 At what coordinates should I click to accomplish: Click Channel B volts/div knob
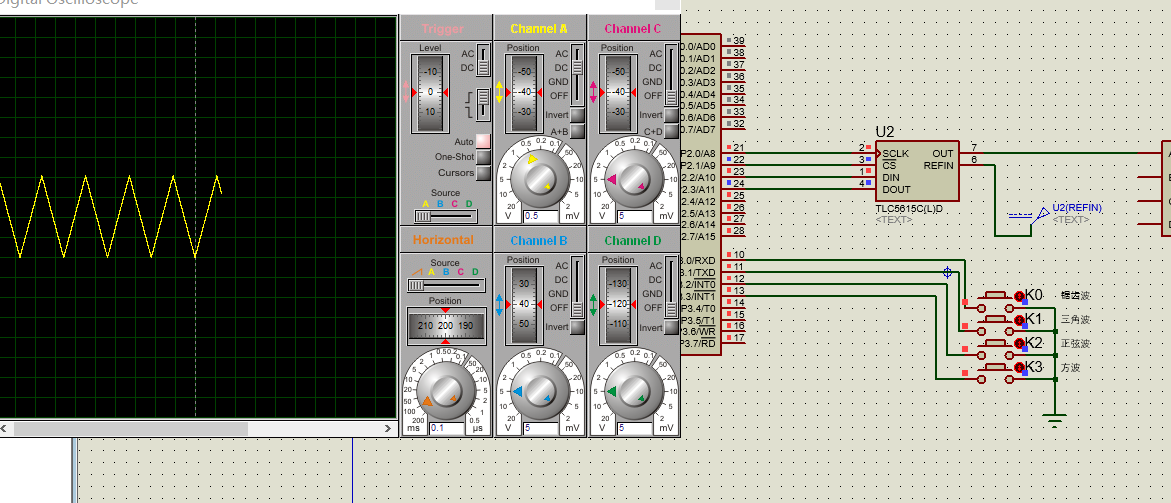[x=540, y=390]
